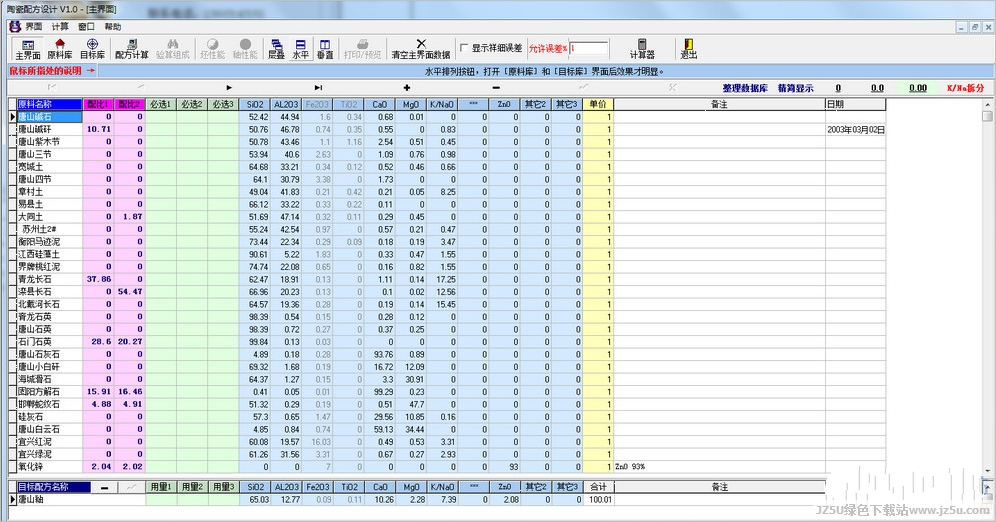This screenshot has height=522, width=996.
Task: Select the 唐山釉 target formula row
Action: pyautogui.click(x=50, y=500)
